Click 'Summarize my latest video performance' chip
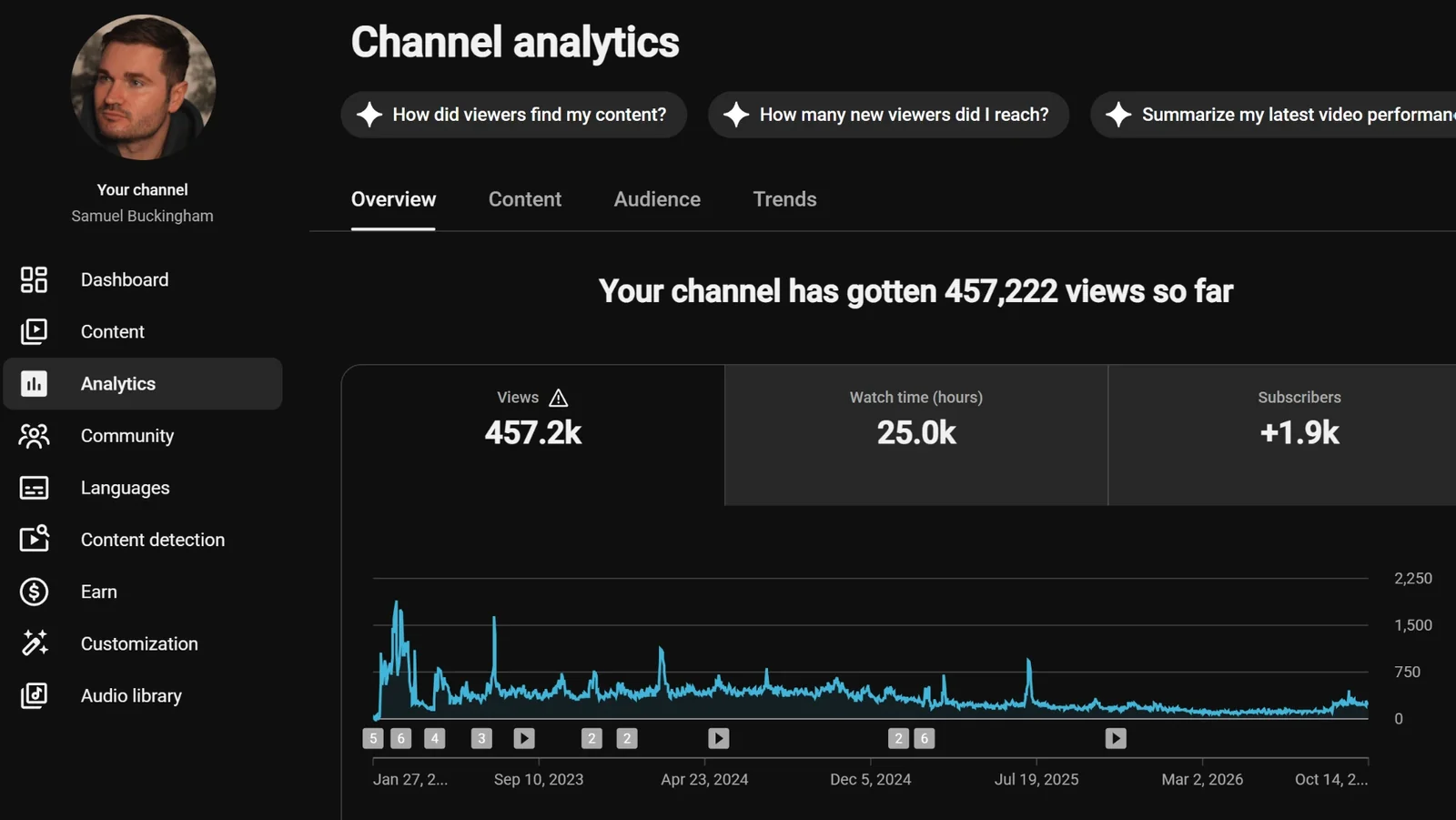 (x=1273, y=115)
